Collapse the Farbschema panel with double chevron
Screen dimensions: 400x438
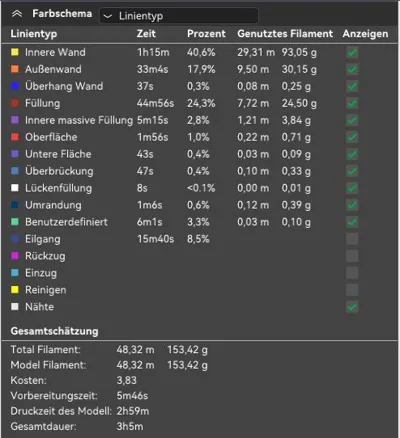click(17, 14)
